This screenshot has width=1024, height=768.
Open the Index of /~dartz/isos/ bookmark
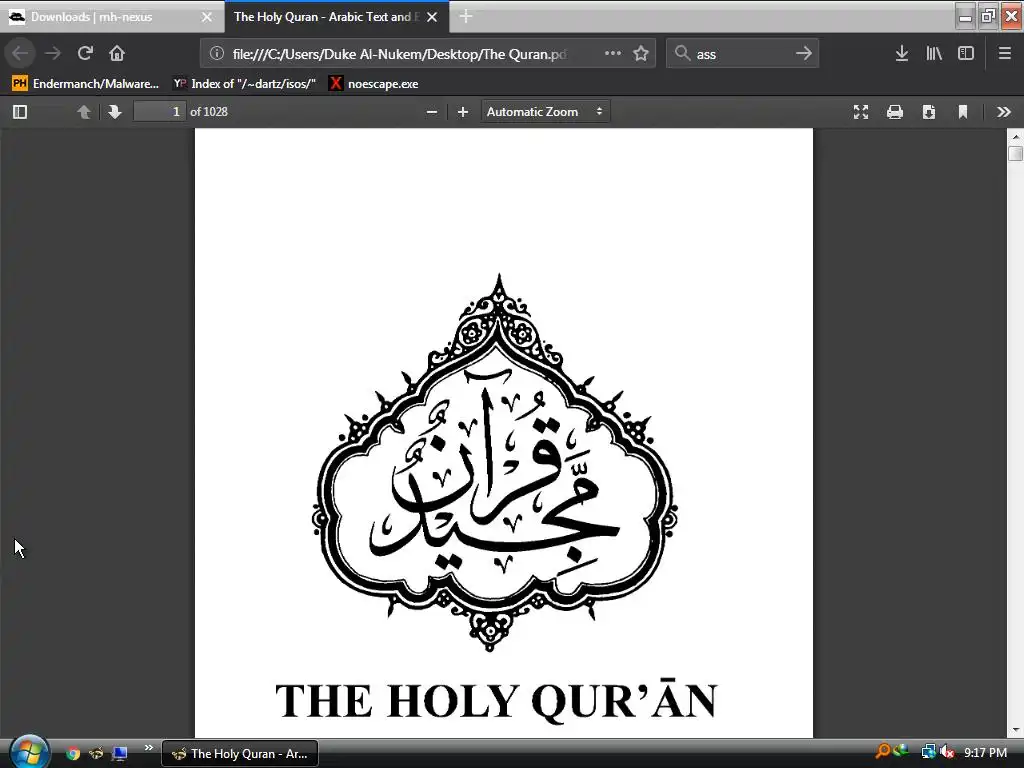(x=244, y=84)
